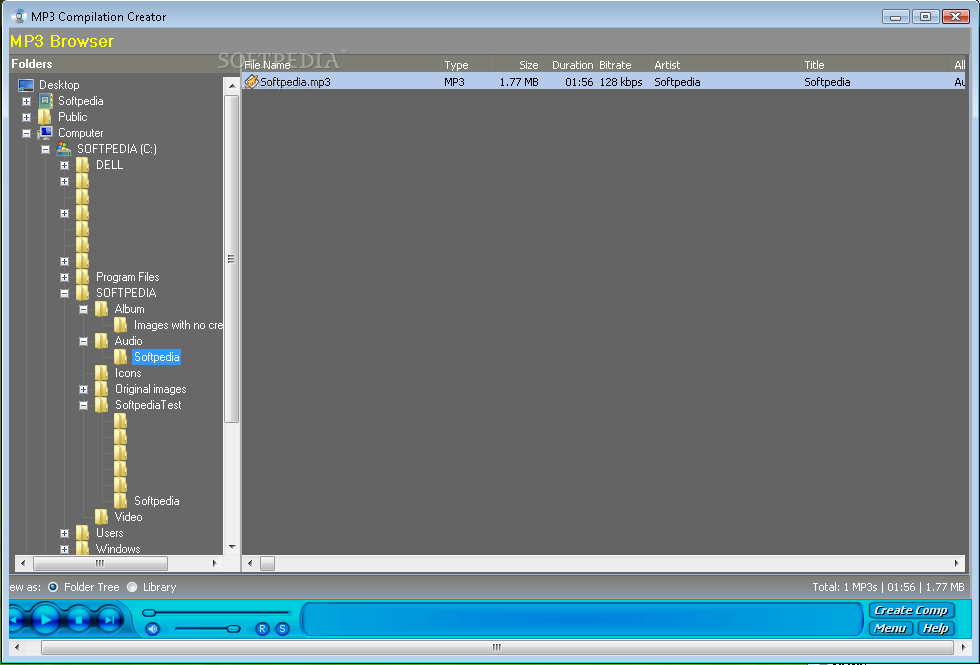Sort by the Title column header
The height and width of the screenshot is (665, 980).
[876, 65]
